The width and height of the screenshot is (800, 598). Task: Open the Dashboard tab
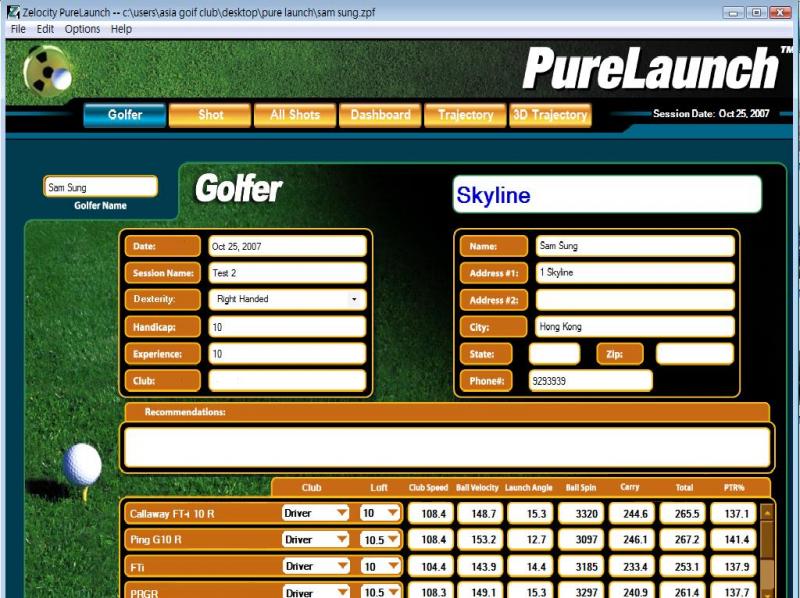tap(380, 115)
